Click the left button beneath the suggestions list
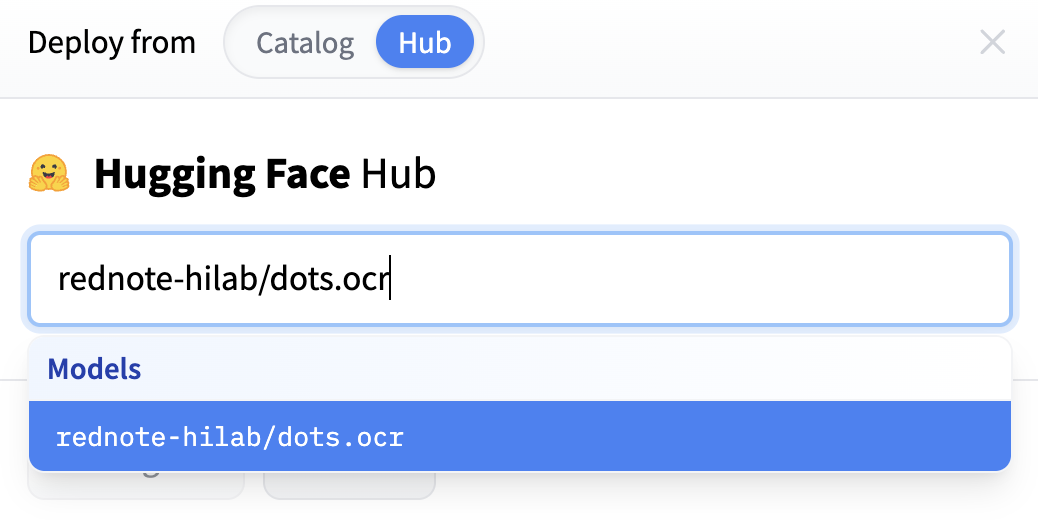The width and height of the screenshot is (1038, 520). 136,487
